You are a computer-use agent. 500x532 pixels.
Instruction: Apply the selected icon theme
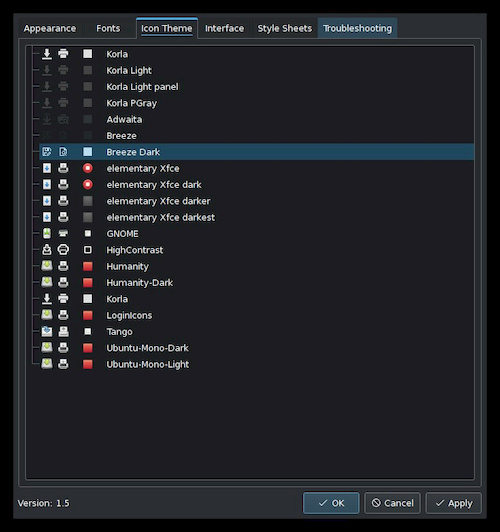pos(454,503)
